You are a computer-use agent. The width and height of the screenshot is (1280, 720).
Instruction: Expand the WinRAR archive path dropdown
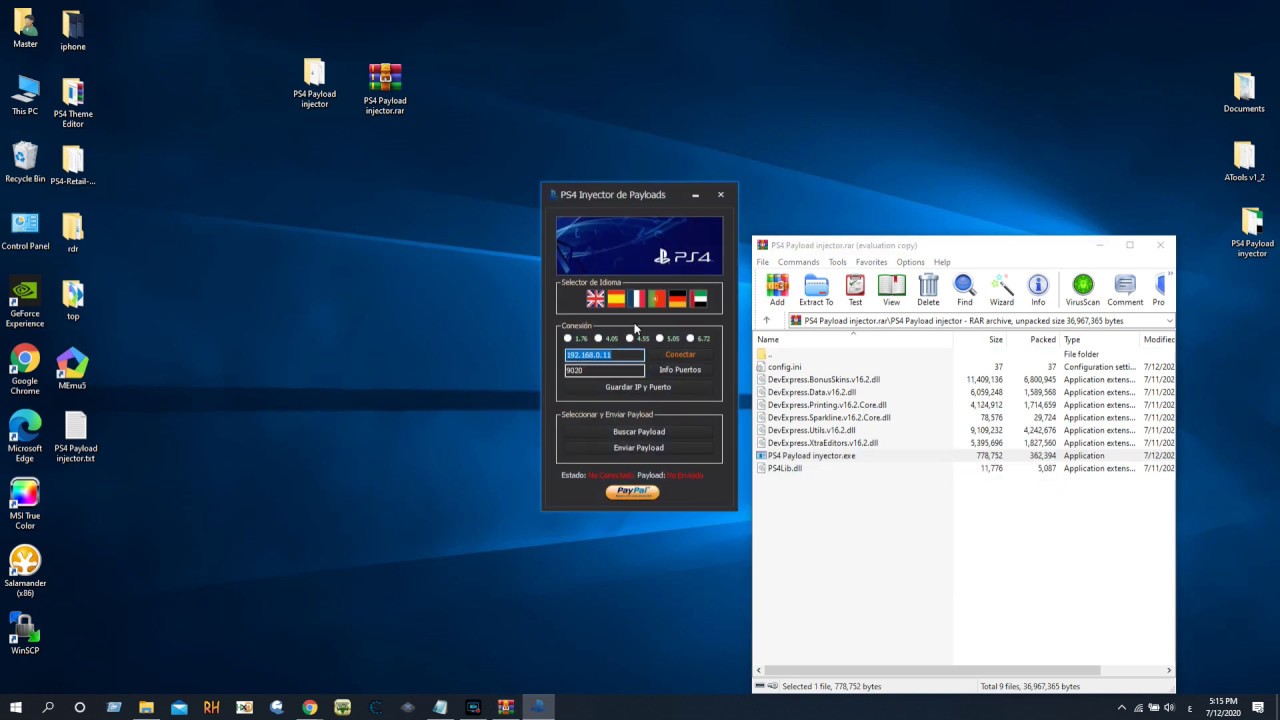coord(1168,321)
